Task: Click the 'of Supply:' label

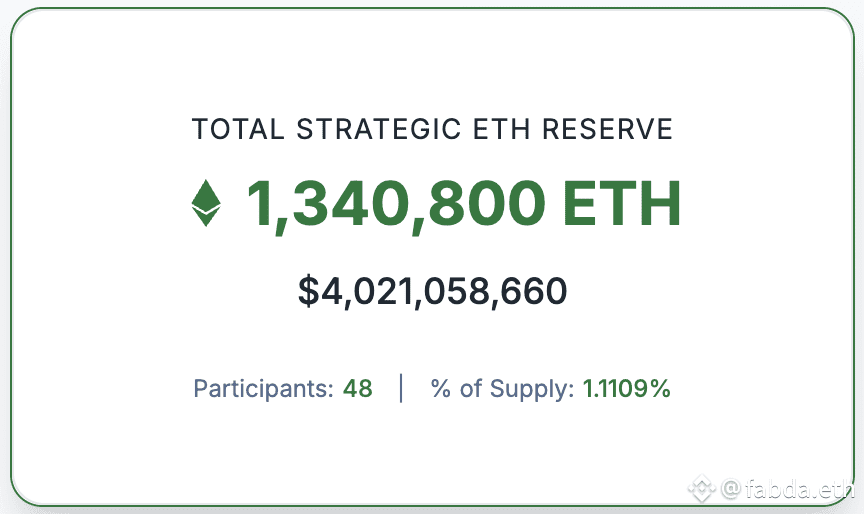Action: (x=517, y=389)
